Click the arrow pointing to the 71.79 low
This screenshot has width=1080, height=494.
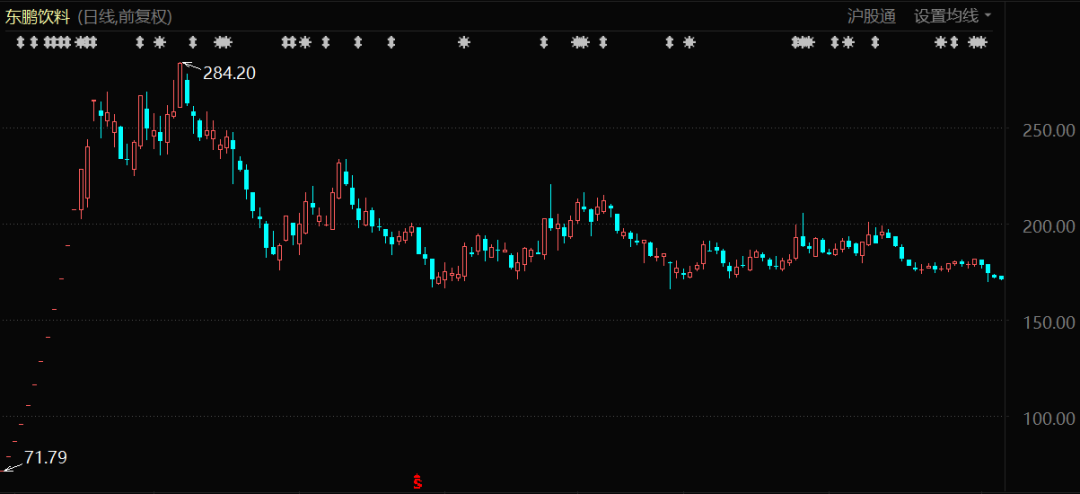point(11,465)
